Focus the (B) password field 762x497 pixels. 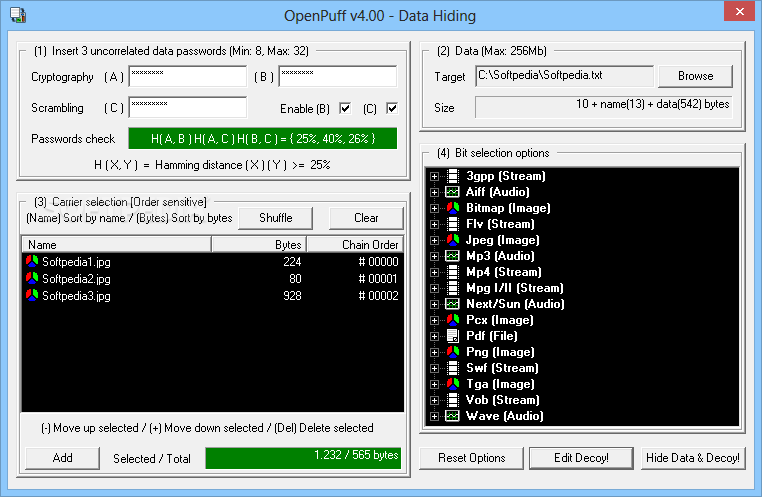[x=338, y=76]
